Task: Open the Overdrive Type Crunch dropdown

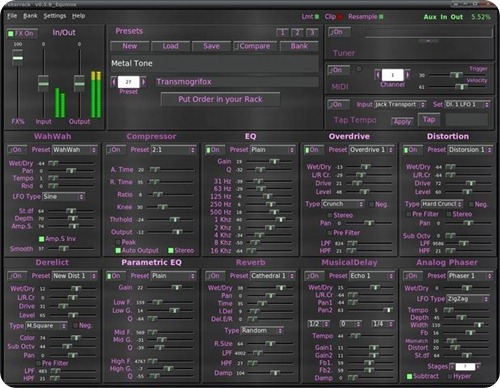Action: 343,204
